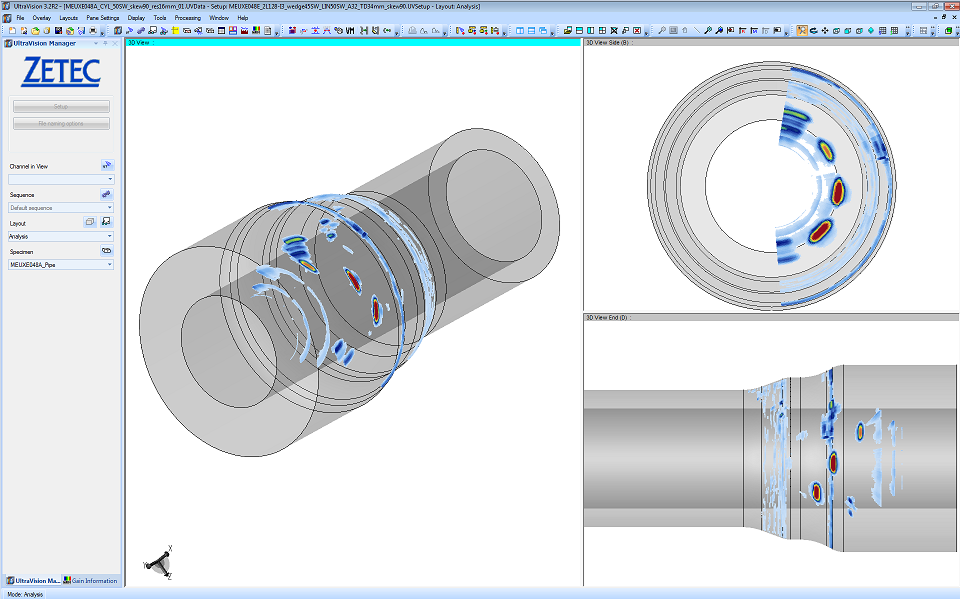Click the Channel in View selector icon
The height and width of the screenshot is (599, 960).
(106, 166)
